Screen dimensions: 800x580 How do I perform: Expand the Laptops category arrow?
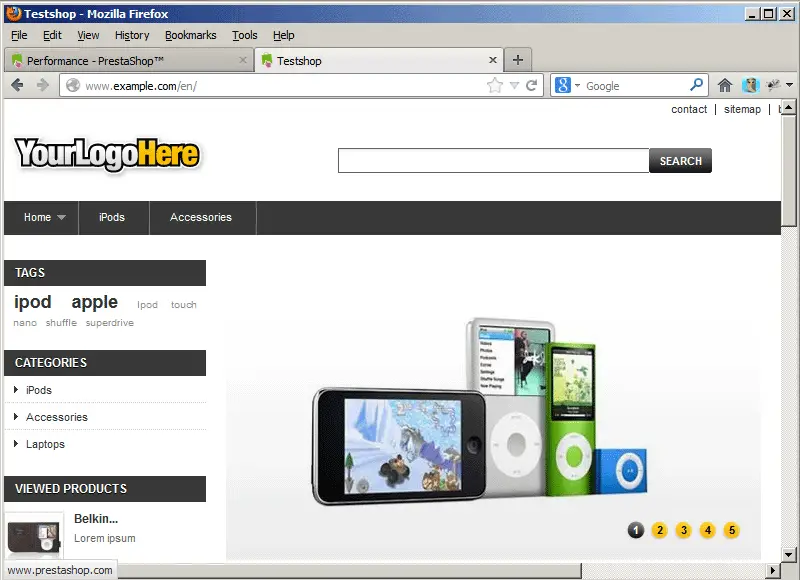(16, 444)
